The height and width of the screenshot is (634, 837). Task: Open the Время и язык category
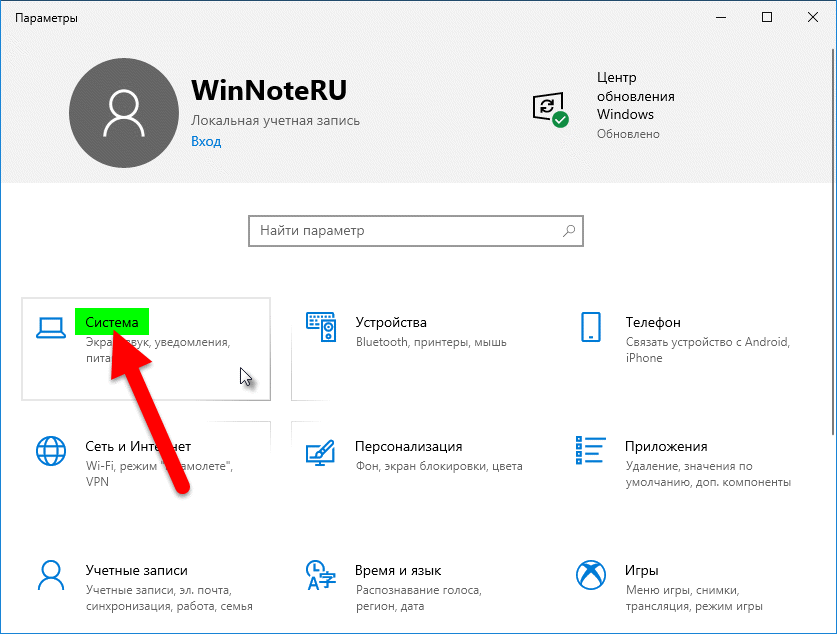398,570
